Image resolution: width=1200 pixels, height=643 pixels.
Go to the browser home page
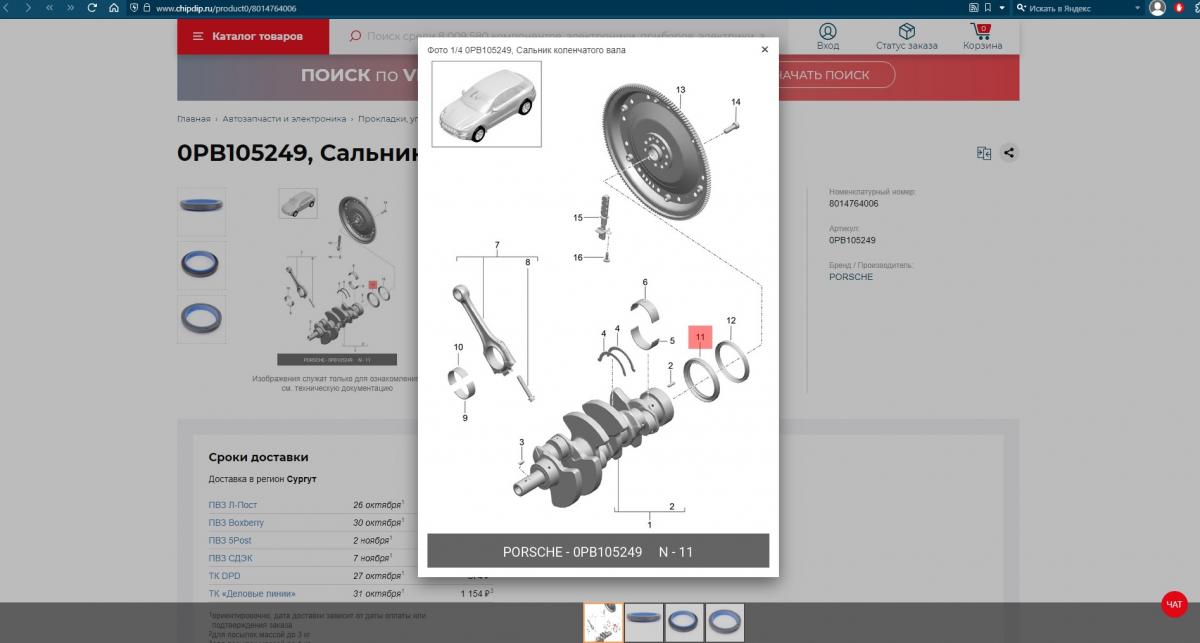114,8
